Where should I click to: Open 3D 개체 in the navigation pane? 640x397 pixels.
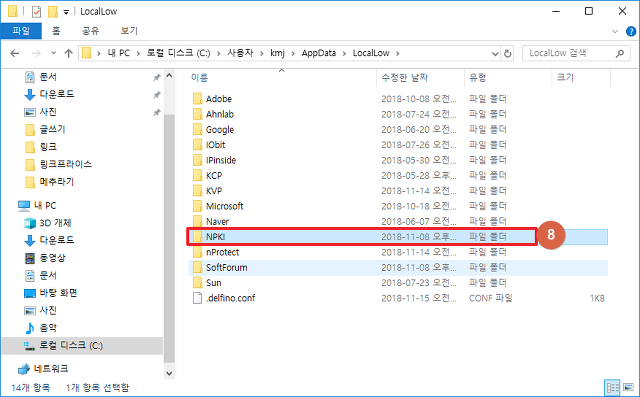[48, 223]
